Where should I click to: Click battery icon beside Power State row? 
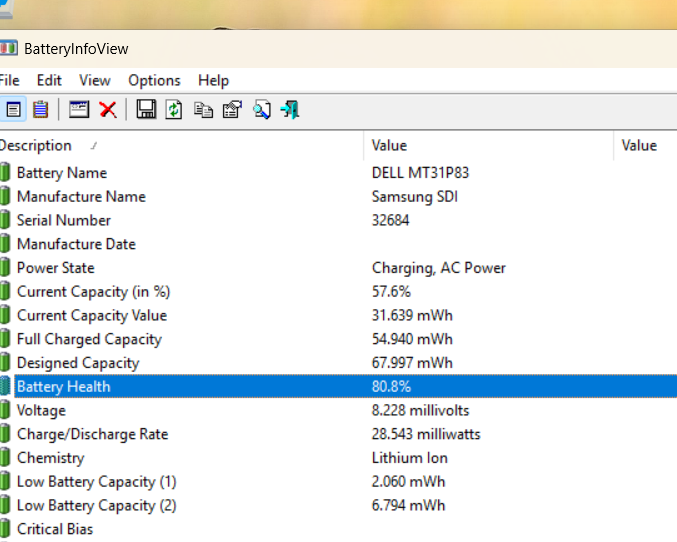tap(5, 267)
